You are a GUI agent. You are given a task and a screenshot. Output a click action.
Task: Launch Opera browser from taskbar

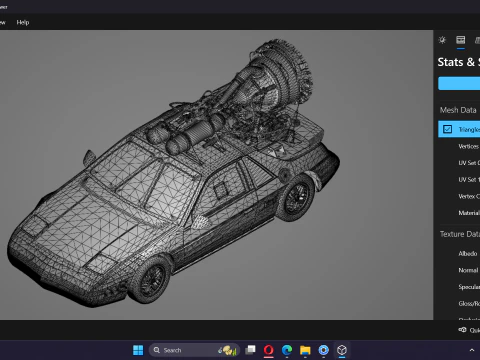pyautogui.click(x=269, y=350)
